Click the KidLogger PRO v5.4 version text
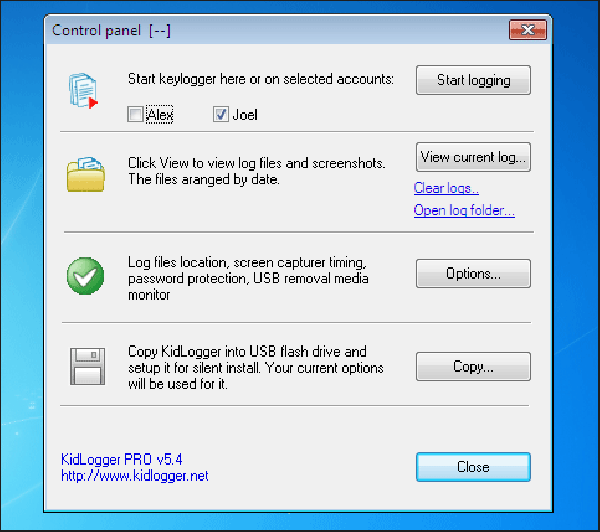Screen dimensions: 600x532 [x=122, y=459]
